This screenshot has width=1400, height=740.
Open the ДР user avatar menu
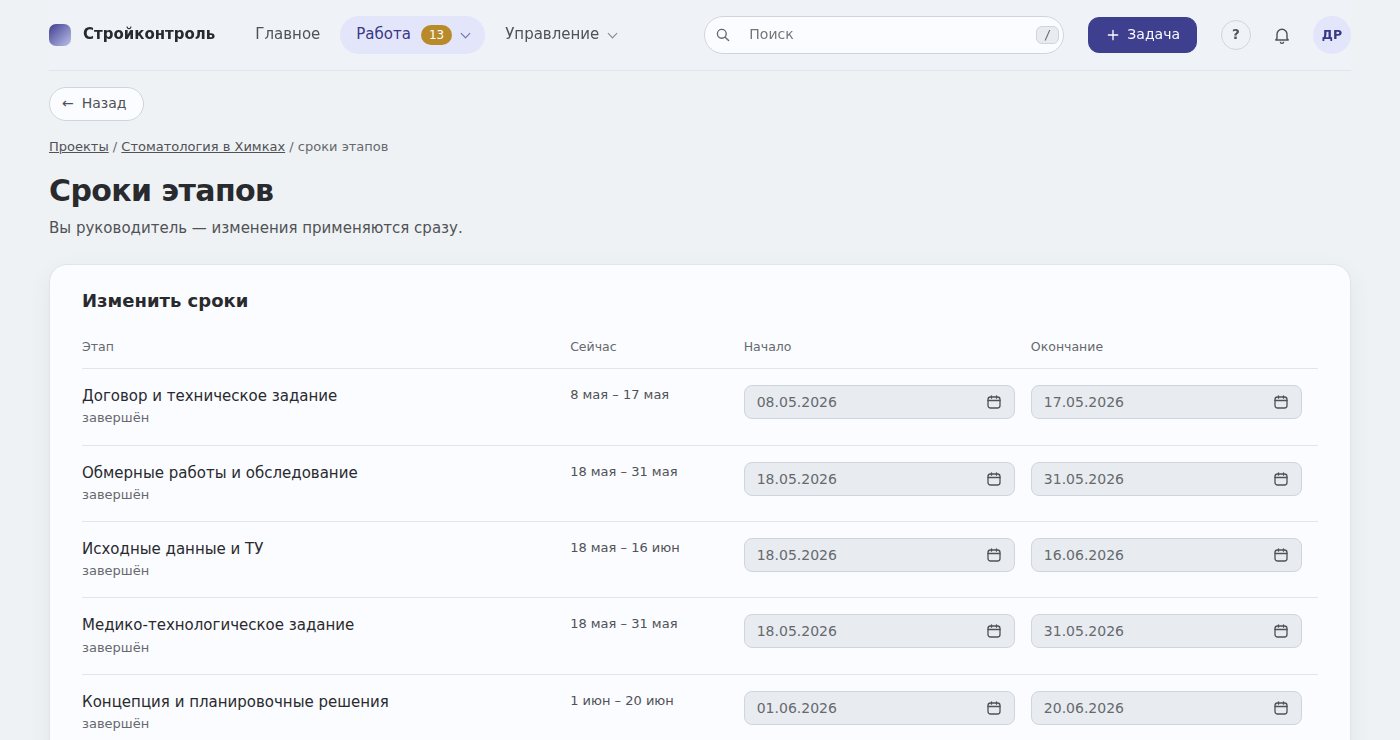point(1332,35)
